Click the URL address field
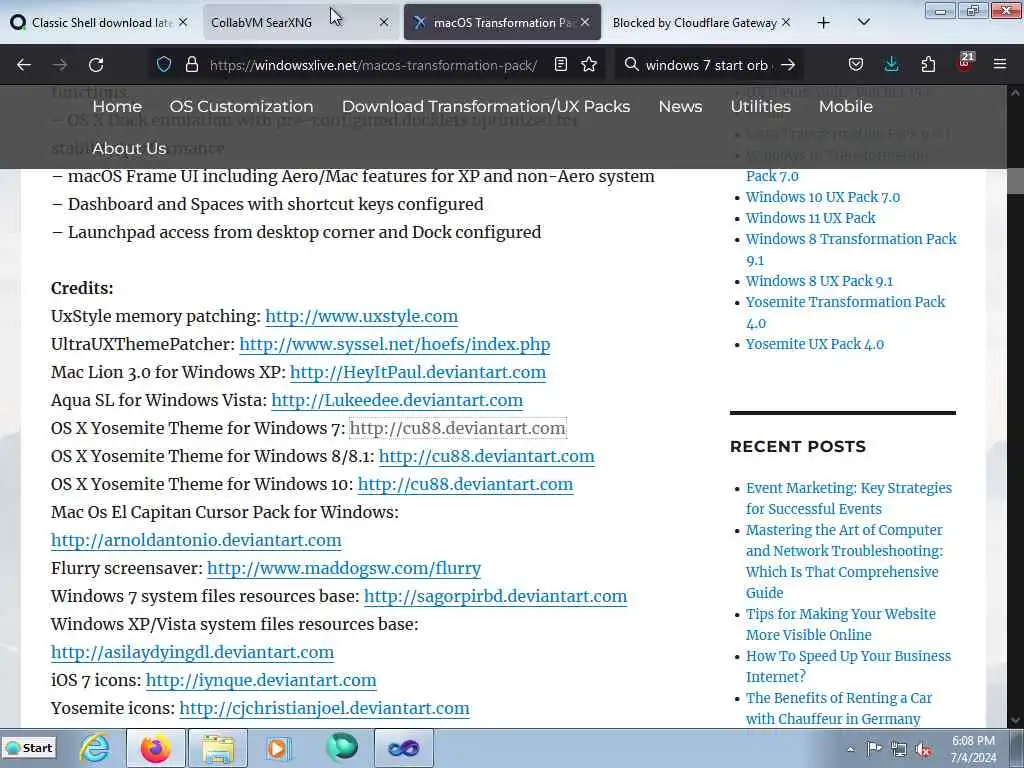The width and height of the screenshot is (1024, 768). click(374, 65)
